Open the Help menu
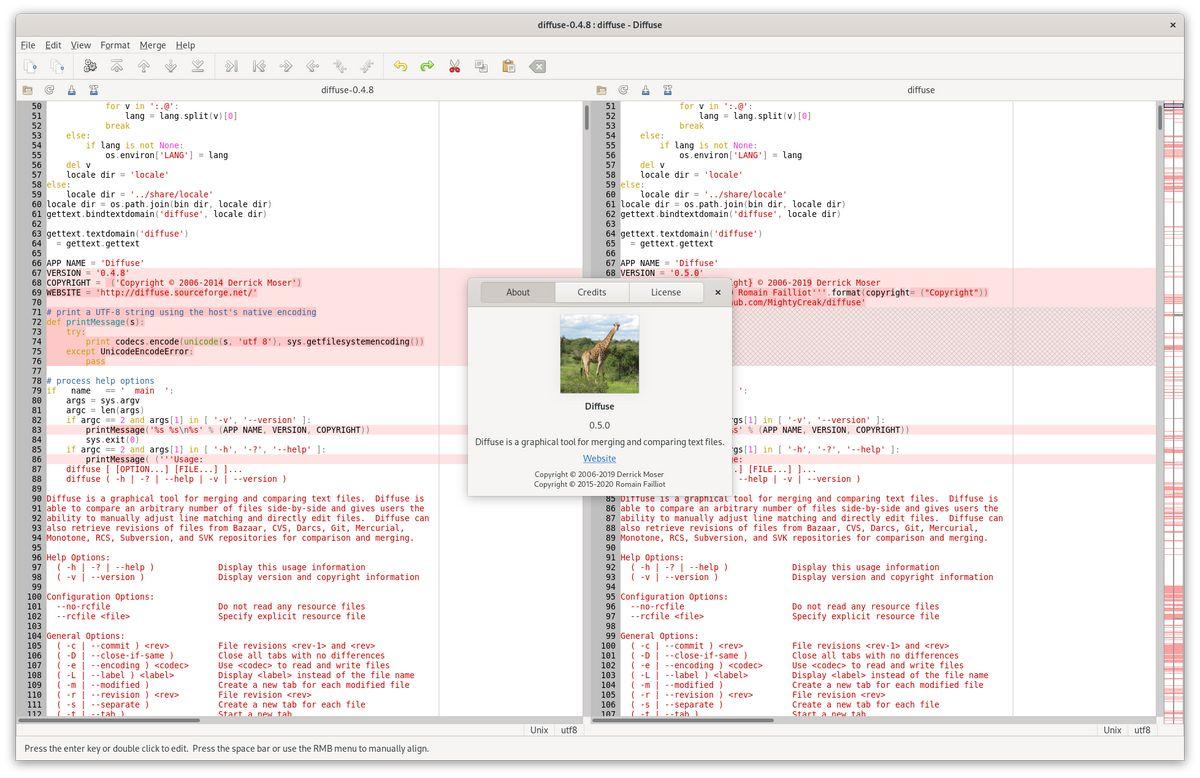This screenshot has width=1200, height=778. click(185, 45)
